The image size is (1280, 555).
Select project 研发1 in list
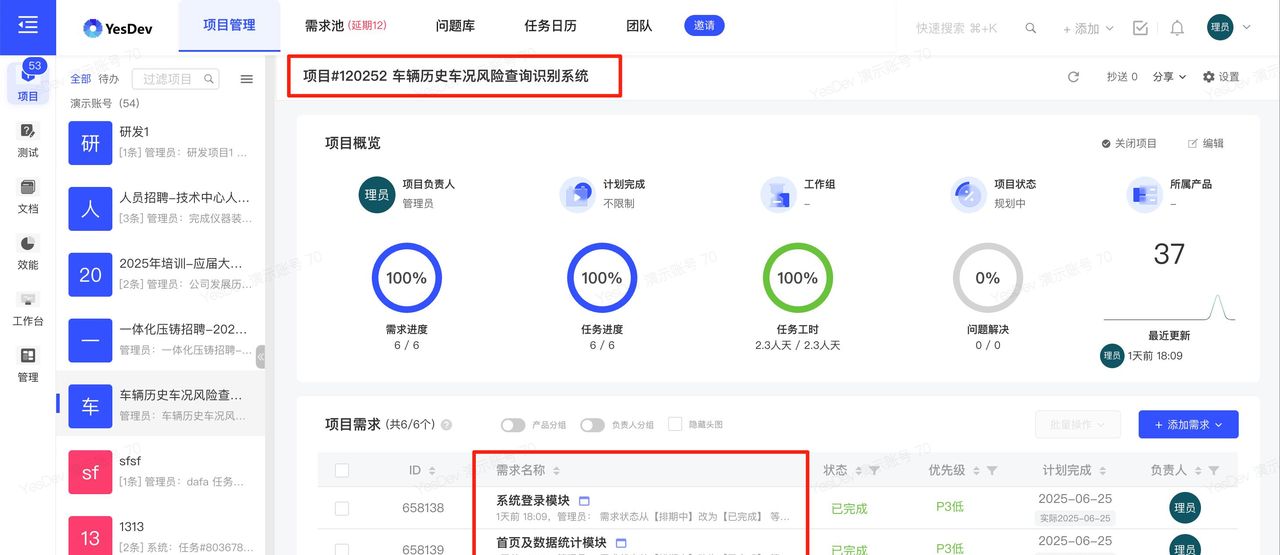(x=161, y=142)
